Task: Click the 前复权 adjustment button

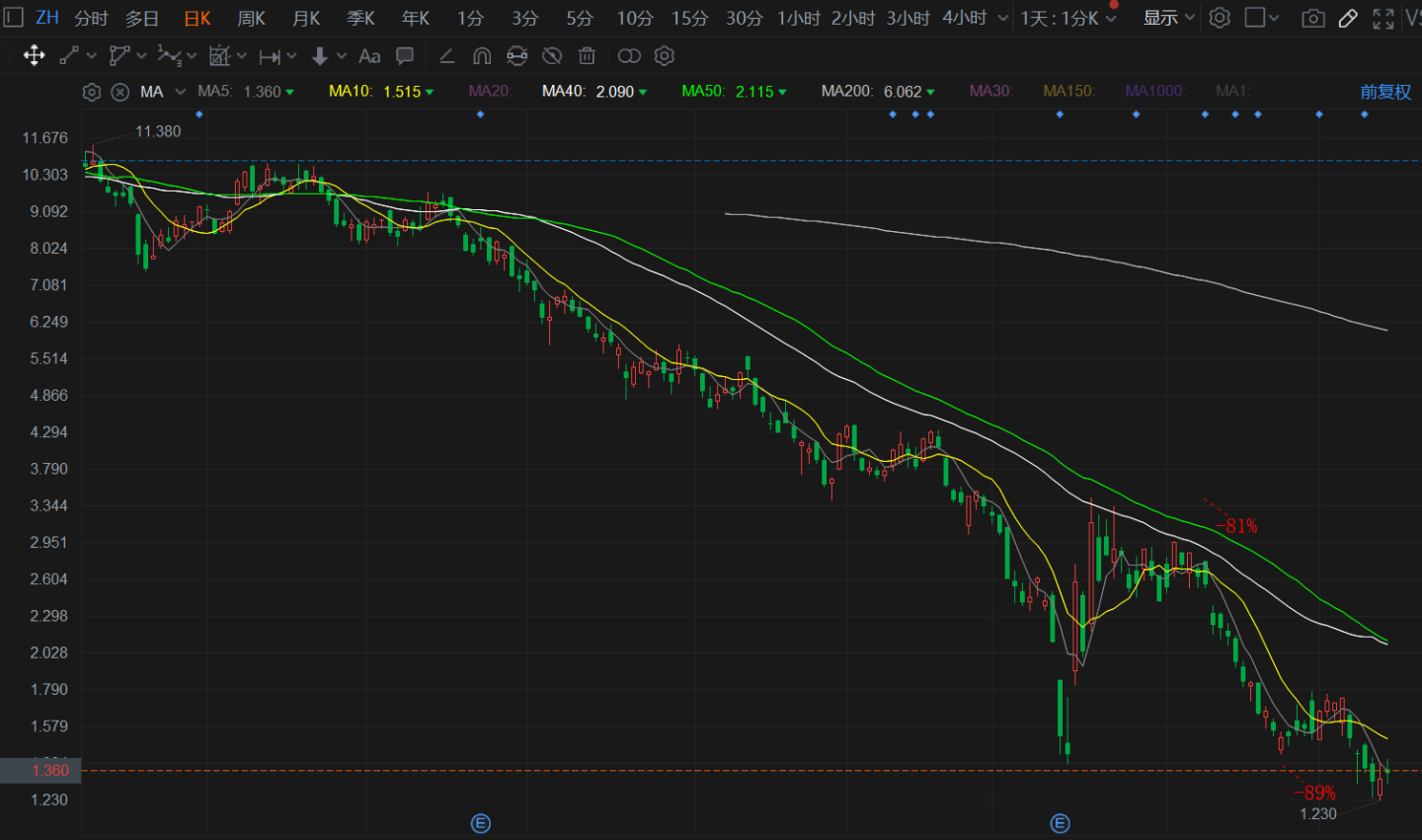Action: coord(1385,92)
